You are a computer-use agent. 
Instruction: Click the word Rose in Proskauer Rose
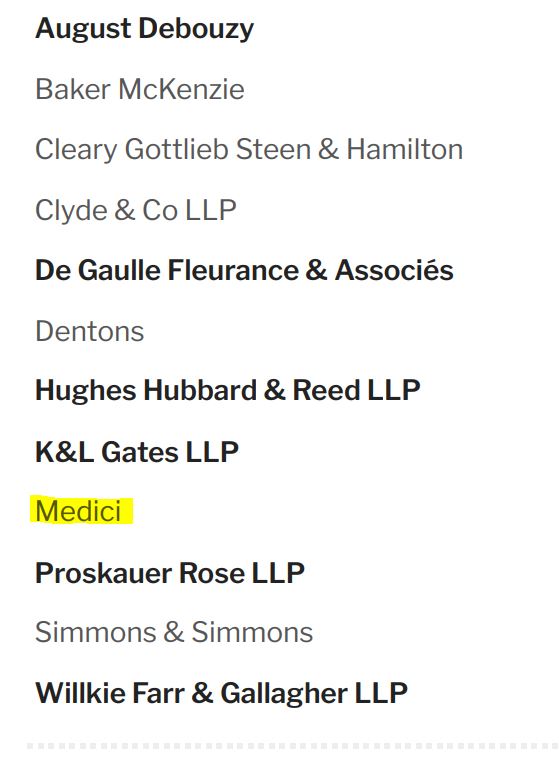(212, 573)
